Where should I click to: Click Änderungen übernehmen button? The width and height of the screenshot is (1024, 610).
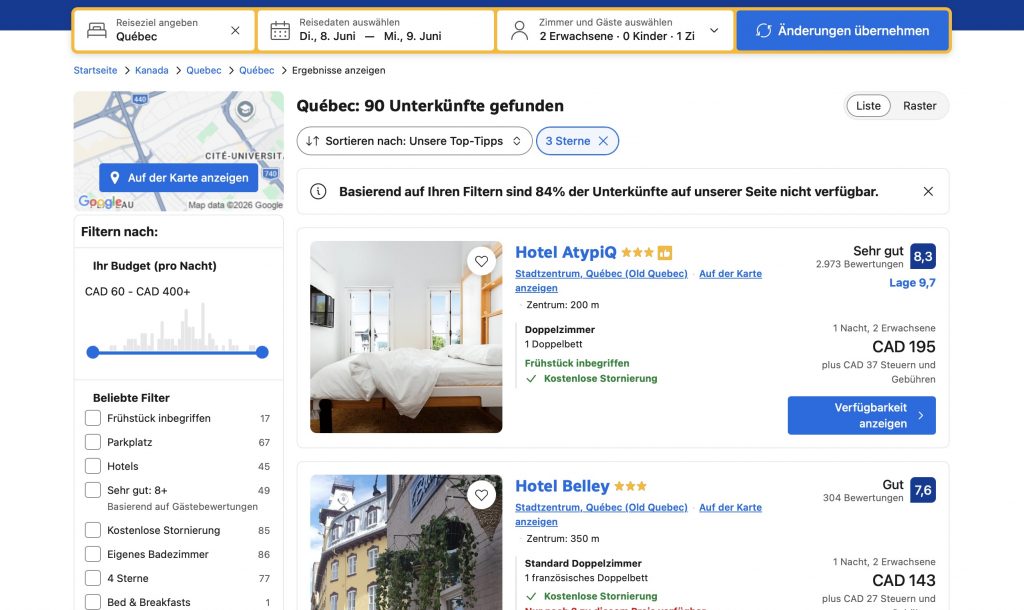tap(842, 30)
